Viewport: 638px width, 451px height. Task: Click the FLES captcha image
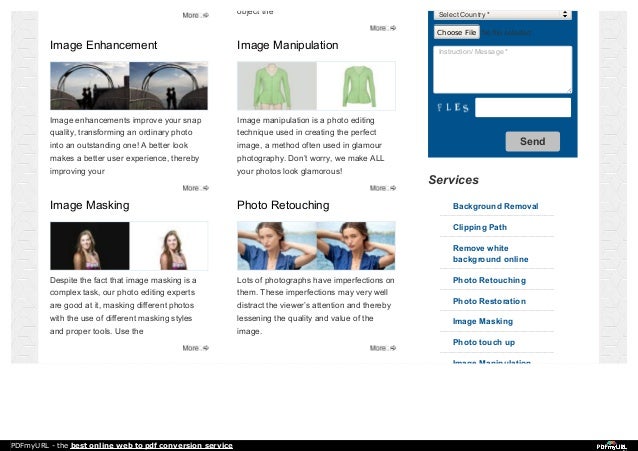click(x=453, y=107)
